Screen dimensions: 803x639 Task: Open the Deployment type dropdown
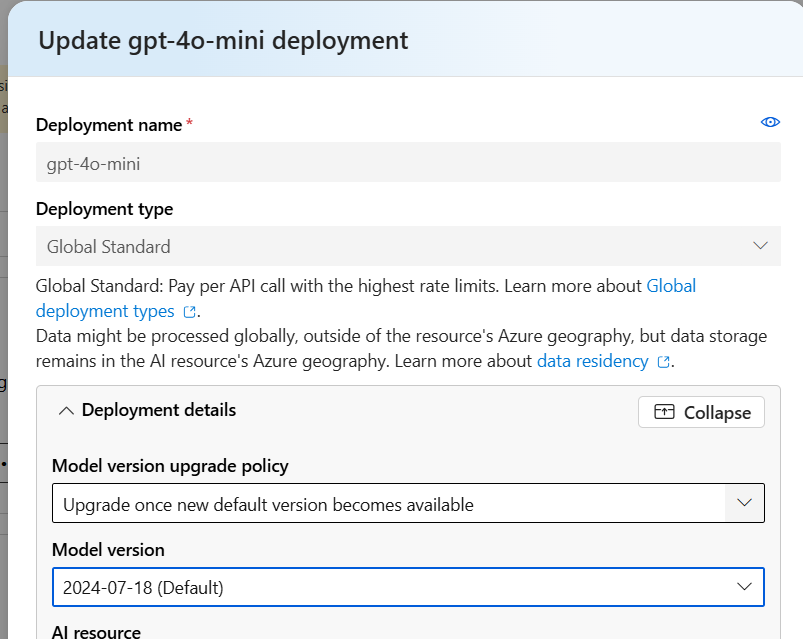point(408,246)
